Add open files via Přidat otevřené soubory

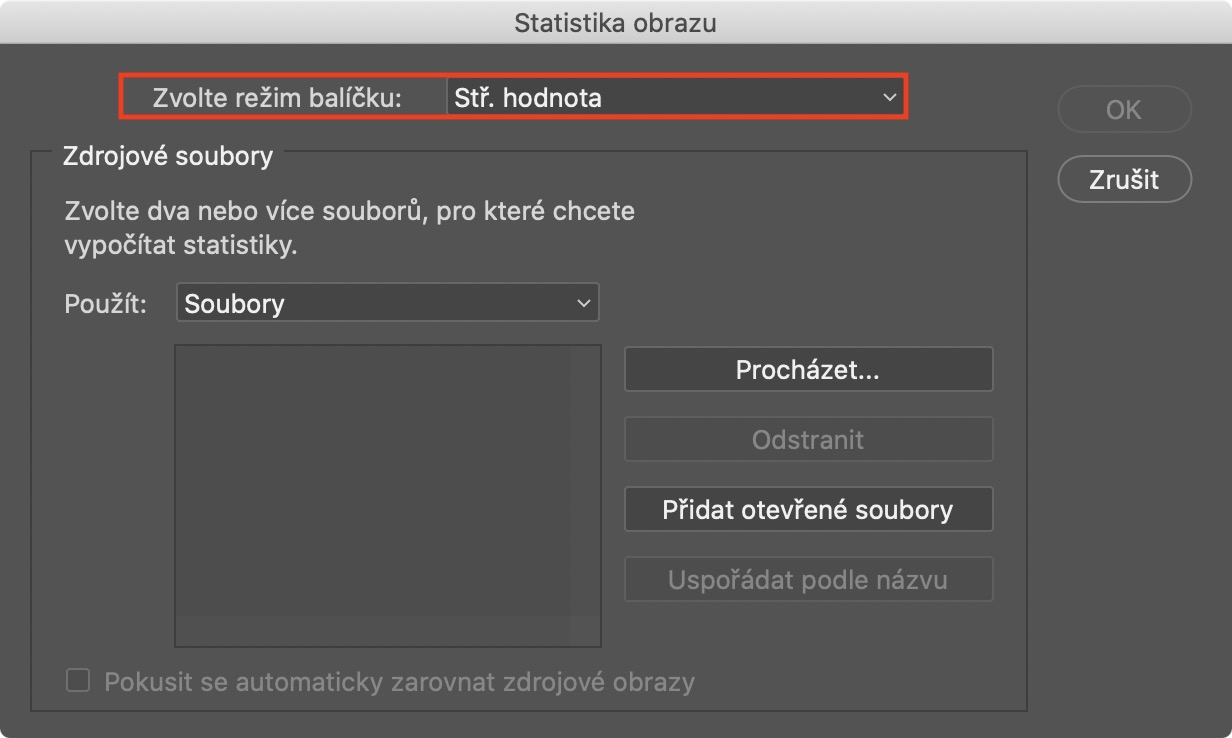808,510
